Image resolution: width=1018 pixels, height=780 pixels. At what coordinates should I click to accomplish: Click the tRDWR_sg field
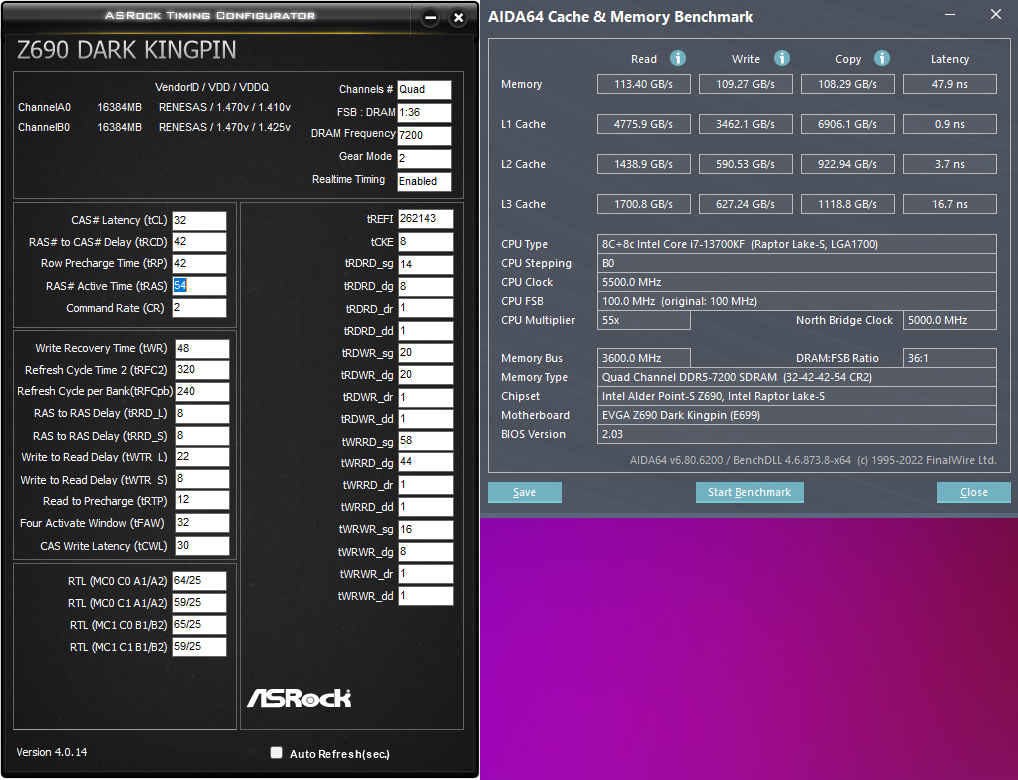click(426, 353)
